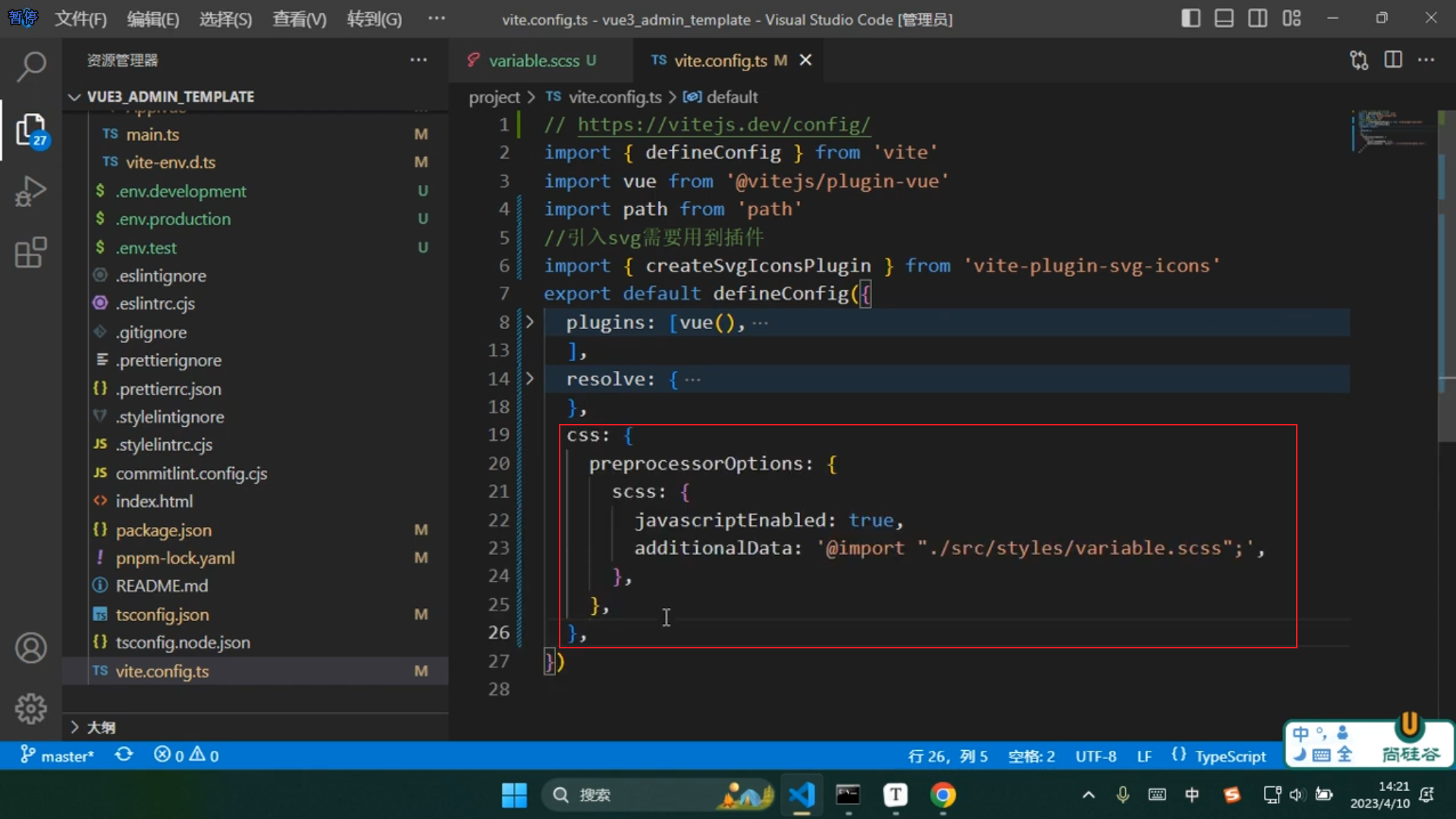Open problems indicator showing 0 errors
Screen dimensions: 1456x819
[x=187, y=755]
